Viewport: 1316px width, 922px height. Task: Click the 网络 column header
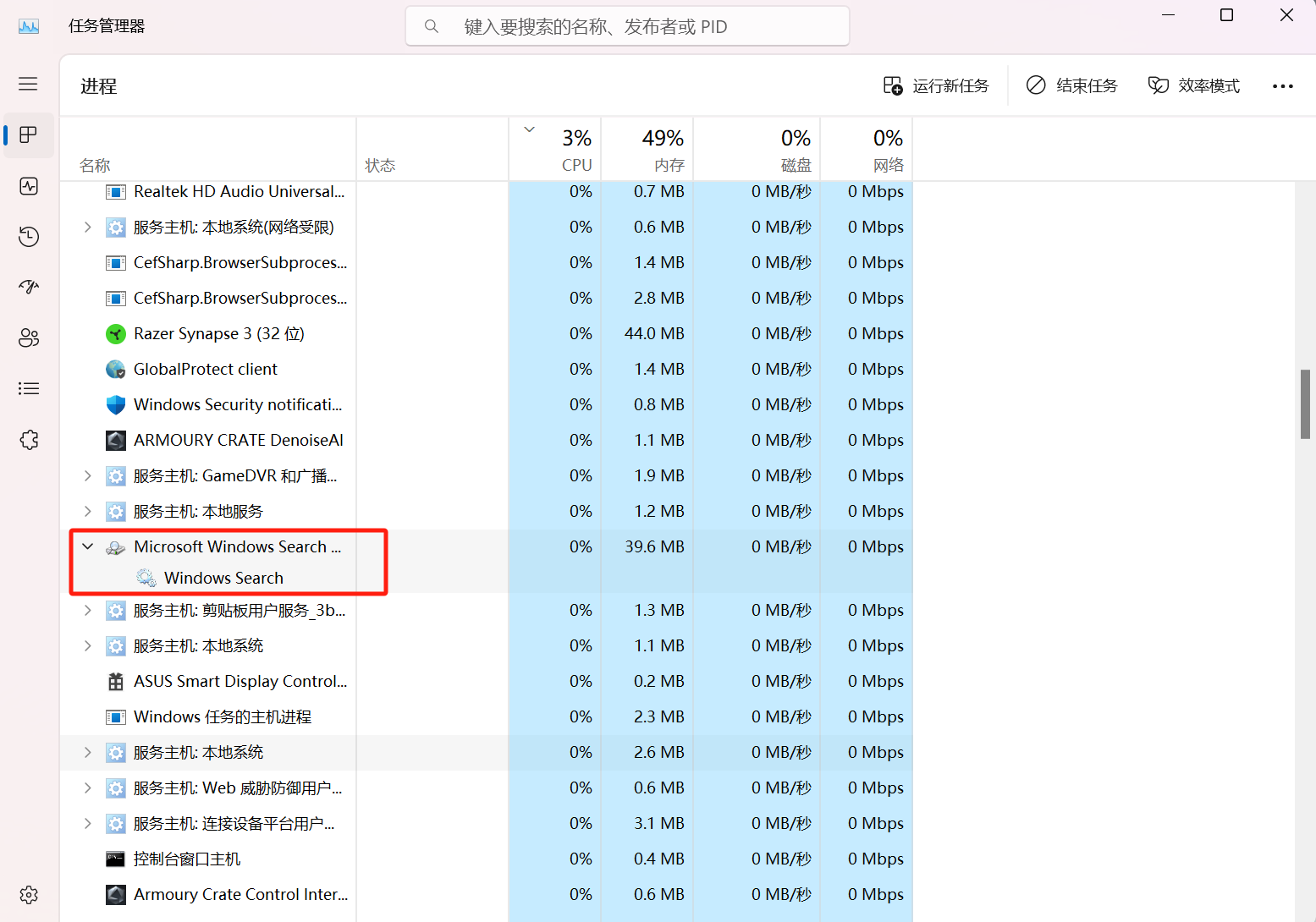[x=867, y=149]
